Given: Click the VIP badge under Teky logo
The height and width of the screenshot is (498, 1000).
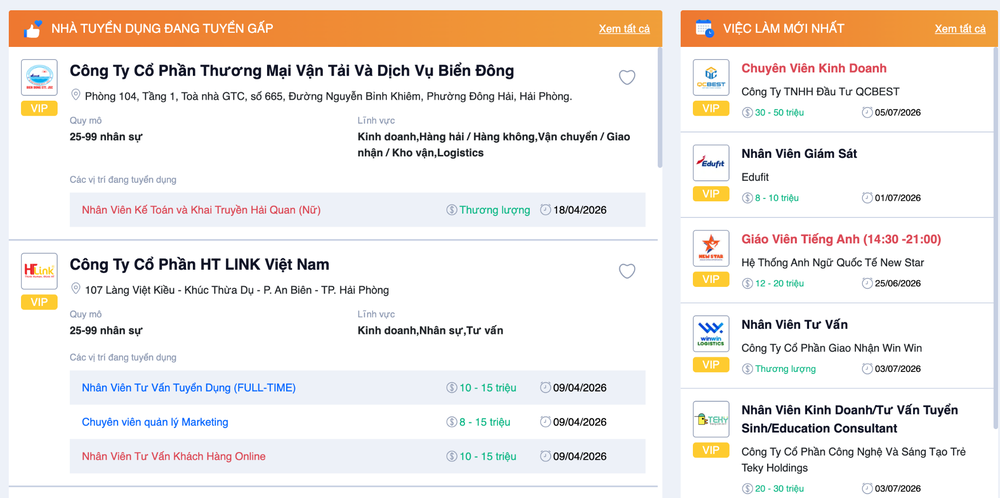Looking at the screenshot, I should pos(711,450).
